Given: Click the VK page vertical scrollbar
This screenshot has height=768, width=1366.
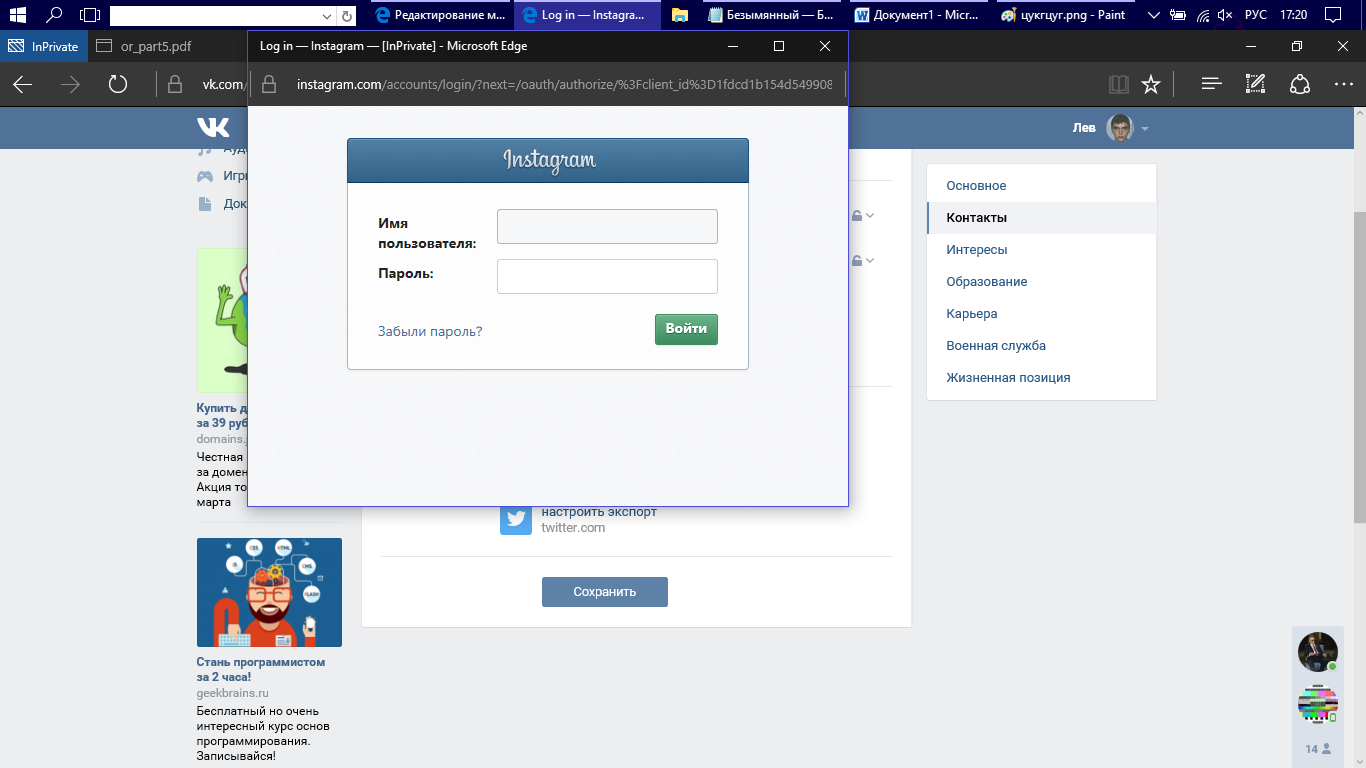Looking at the screenshot, I should (x=1359, y=366).
